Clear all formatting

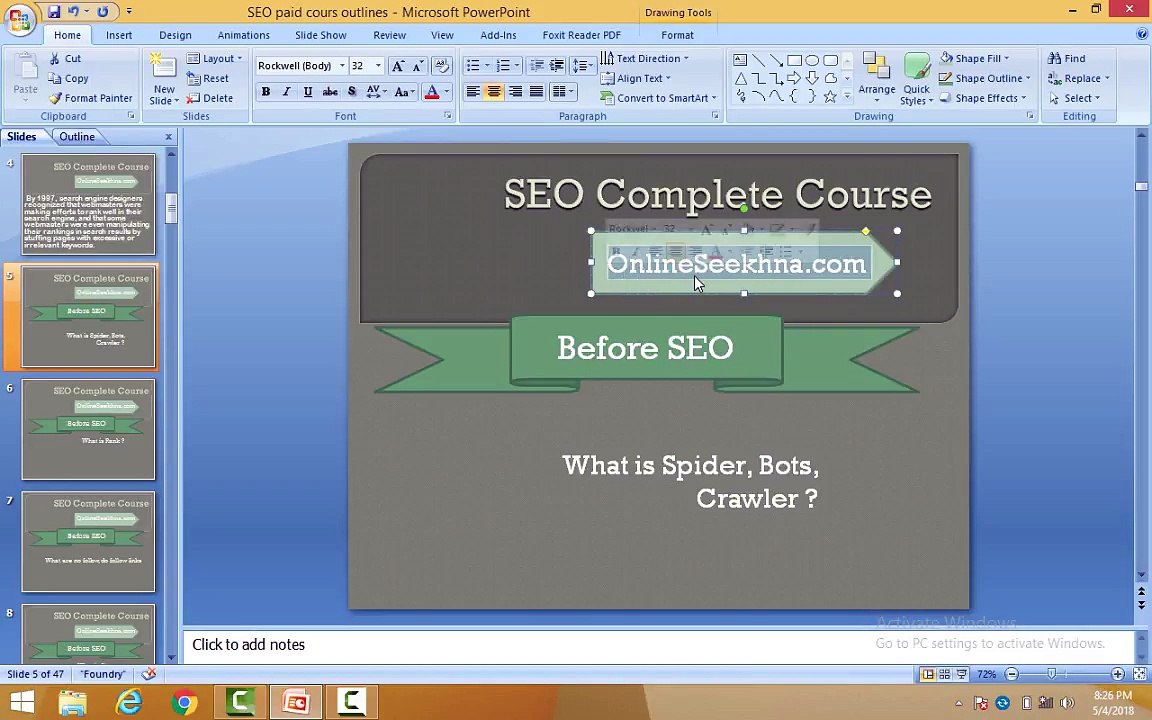[442, 65]
